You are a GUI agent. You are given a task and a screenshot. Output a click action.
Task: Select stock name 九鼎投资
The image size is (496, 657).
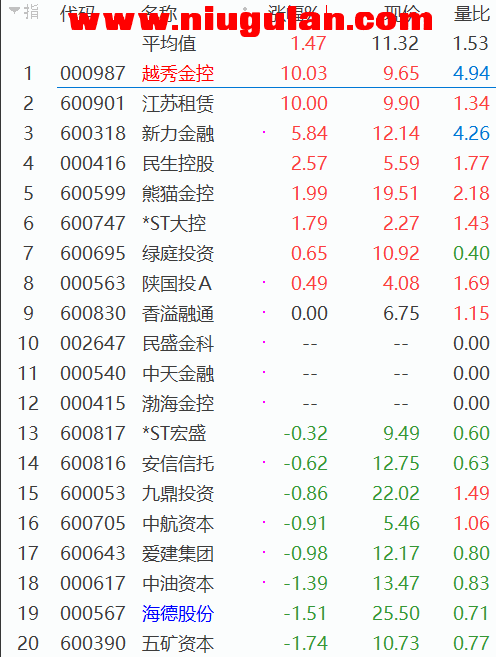pyautogui.click(x=178, y=494)
